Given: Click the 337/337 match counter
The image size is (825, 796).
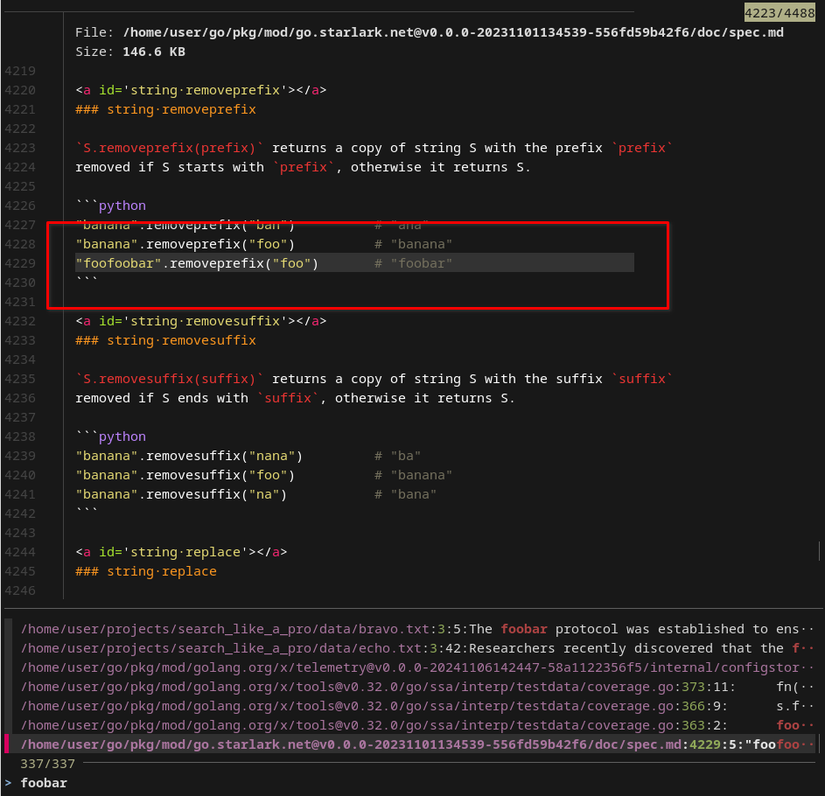Looking at the screenshot, I should (48, 763).
